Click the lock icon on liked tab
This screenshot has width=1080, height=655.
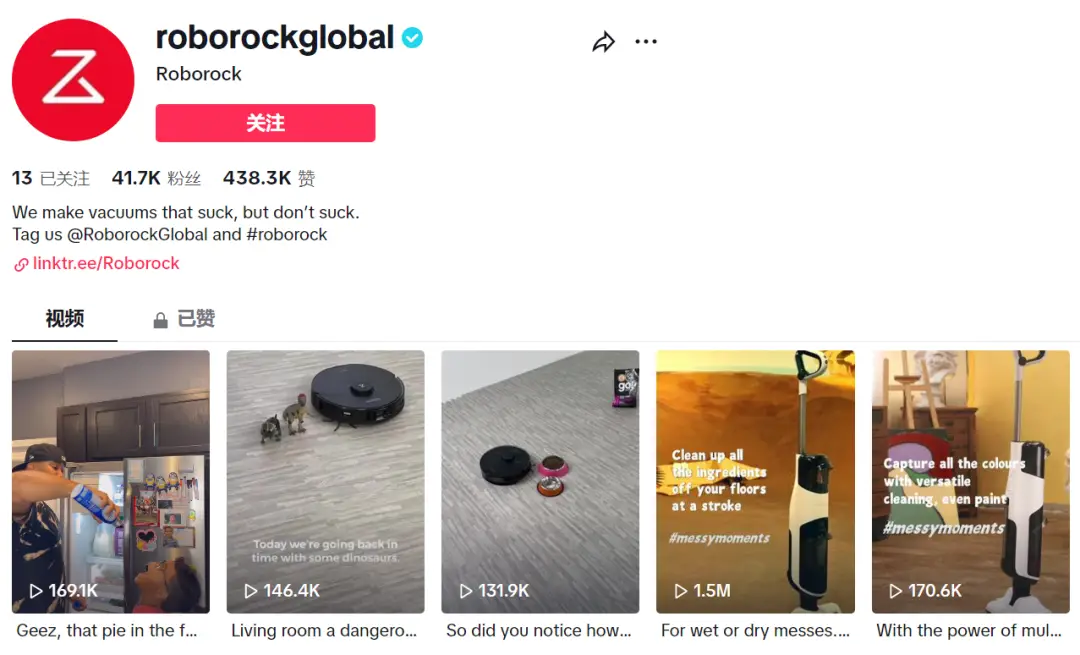[x=160, y=320]
